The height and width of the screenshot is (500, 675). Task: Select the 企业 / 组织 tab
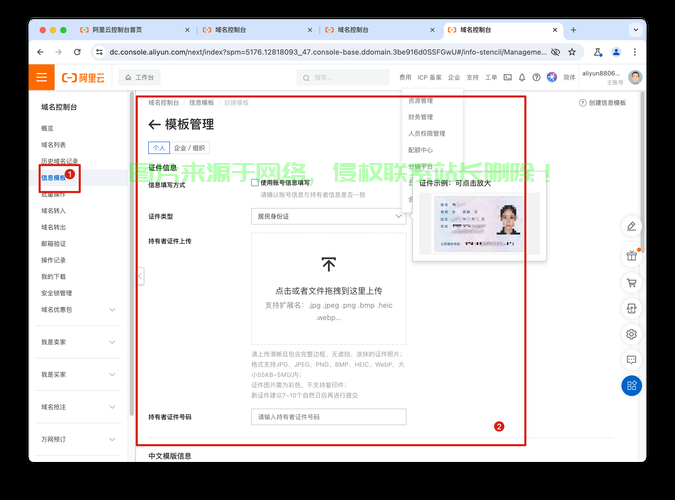[x=189, y=148]
